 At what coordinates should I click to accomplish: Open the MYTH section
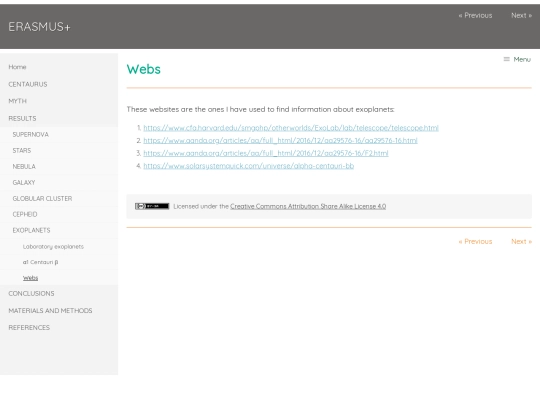click(x=18, y=101)
